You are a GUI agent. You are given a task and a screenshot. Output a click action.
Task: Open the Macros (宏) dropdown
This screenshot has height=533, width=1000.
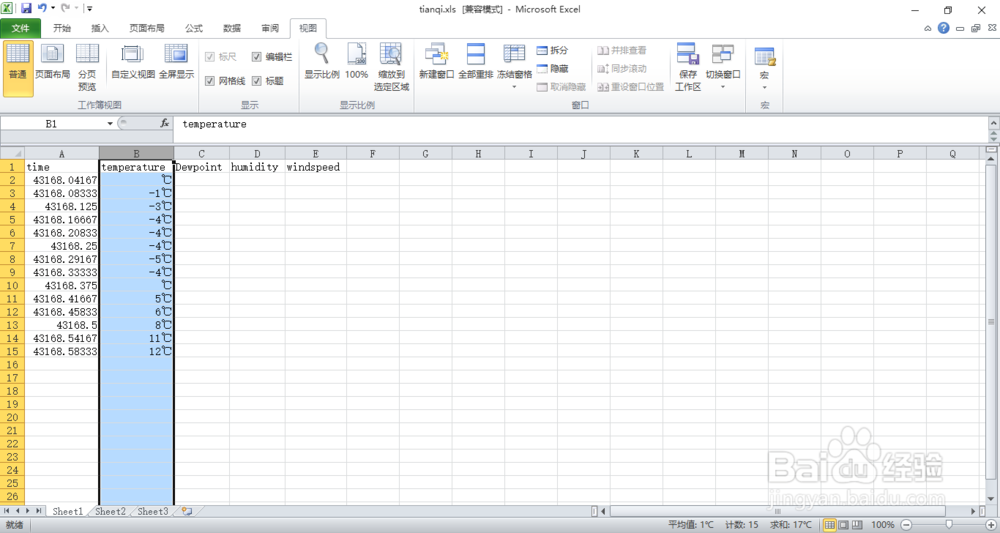click(764, 68)
